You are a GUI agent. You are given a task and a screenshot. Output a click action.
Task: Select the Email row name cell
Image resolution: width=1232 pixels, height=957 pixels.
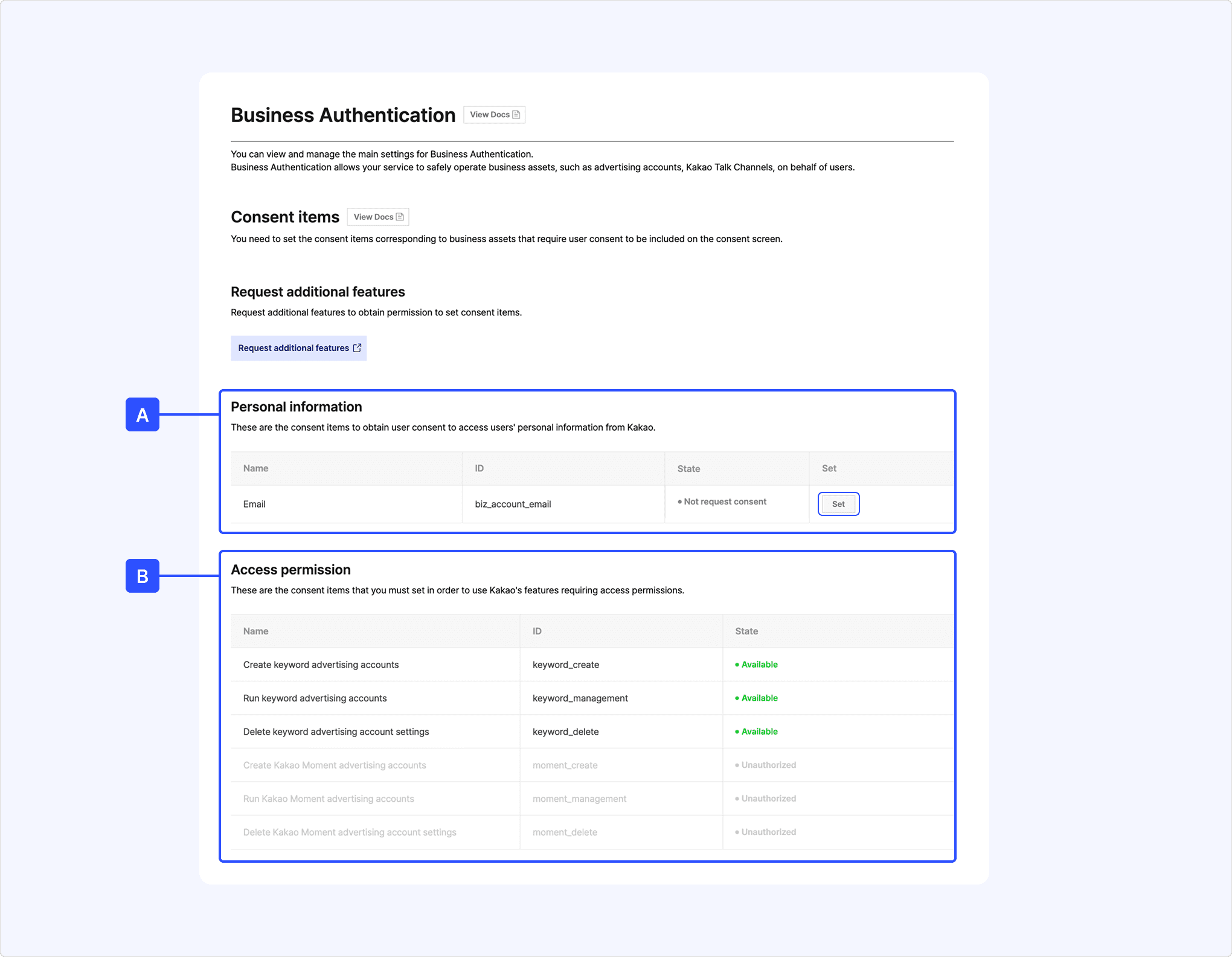click(254, 504)
